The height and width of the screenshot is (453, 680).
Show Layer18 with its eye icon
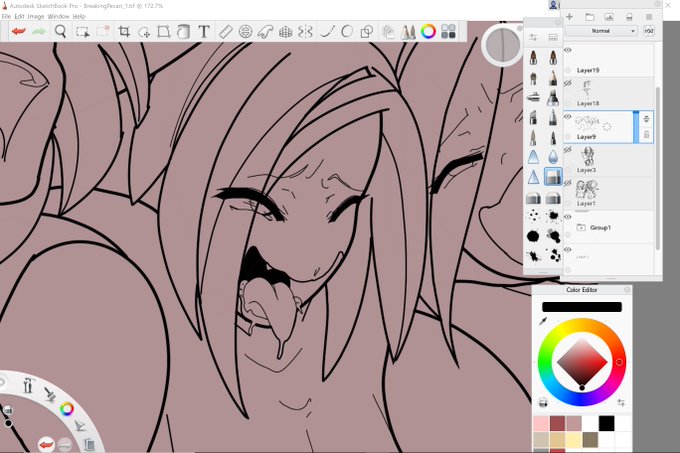click(568, 83)
